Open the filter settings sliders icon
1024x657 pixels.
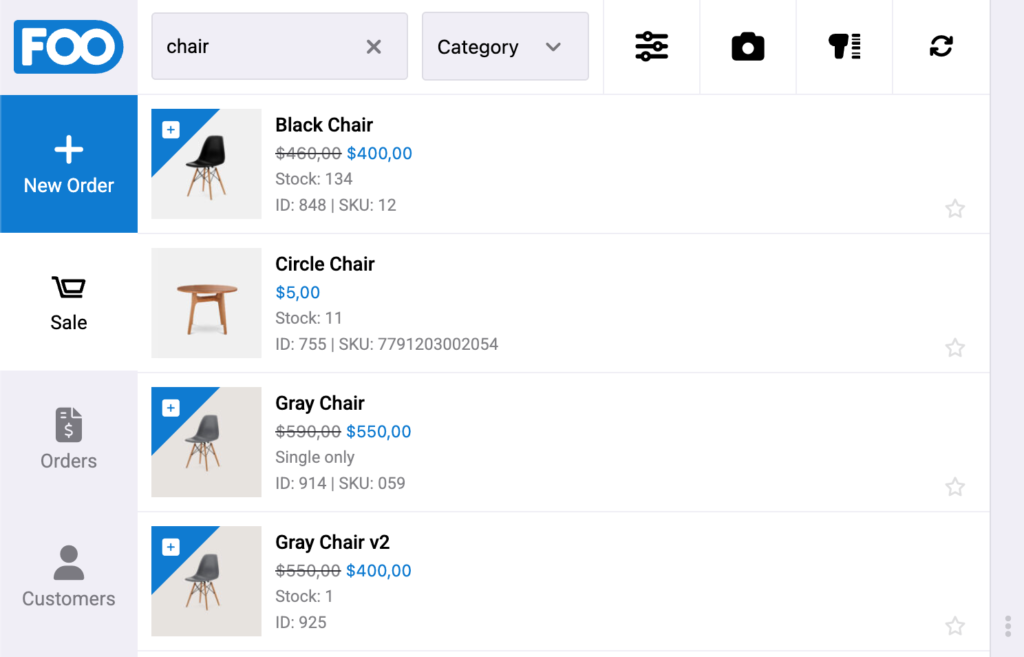651,46
